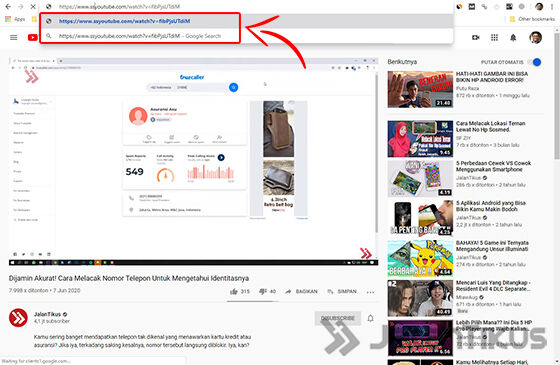Viewport: 560px width, 365px height.
Task: Click the video title Dijamin Akurat text
Action: click(x=129, y=278)
